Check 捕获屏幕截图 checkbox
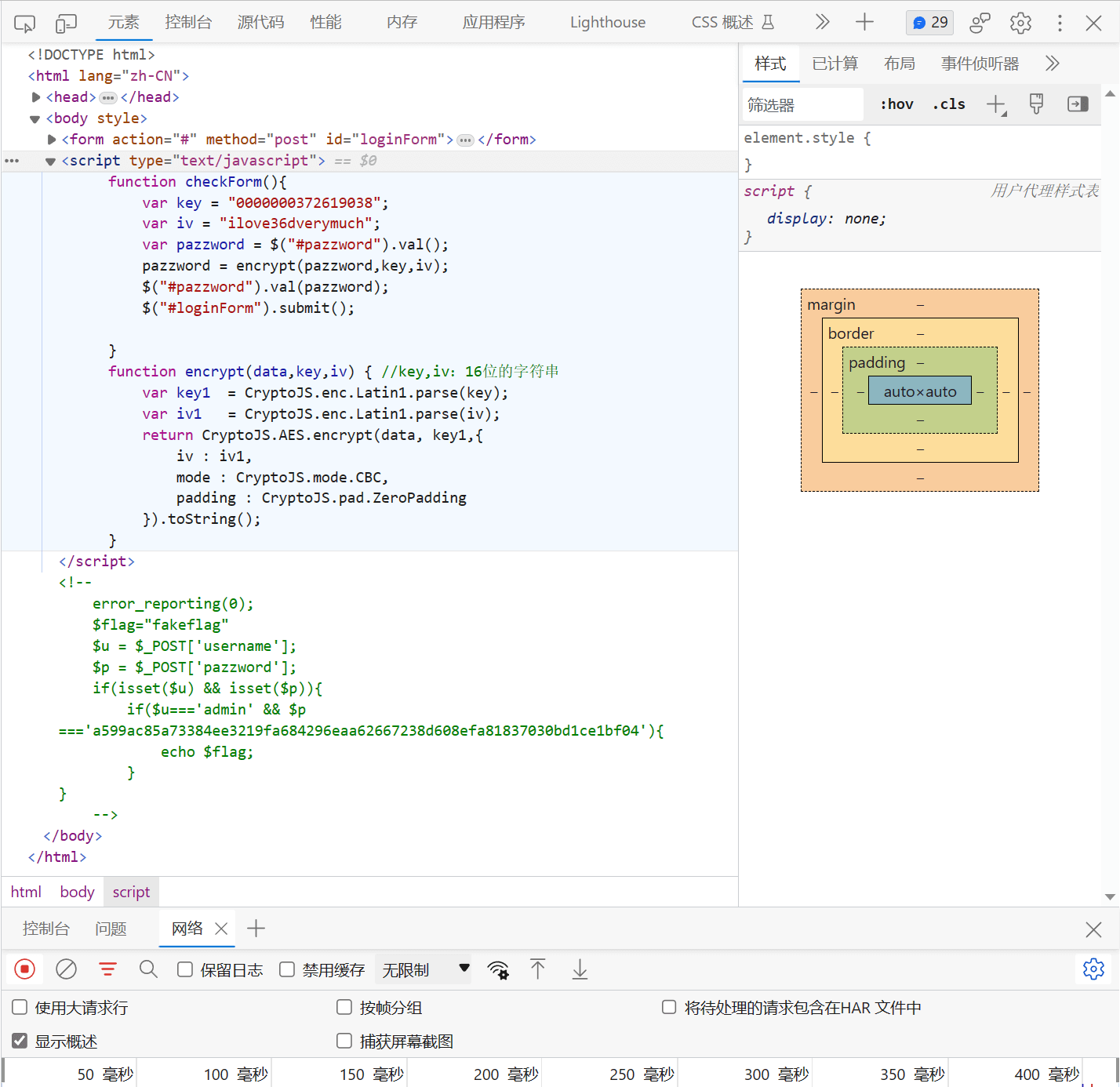Image resolution: width=1120 pixels, height=1087 pixels. pyautogui.click(x=344, y=1041)
